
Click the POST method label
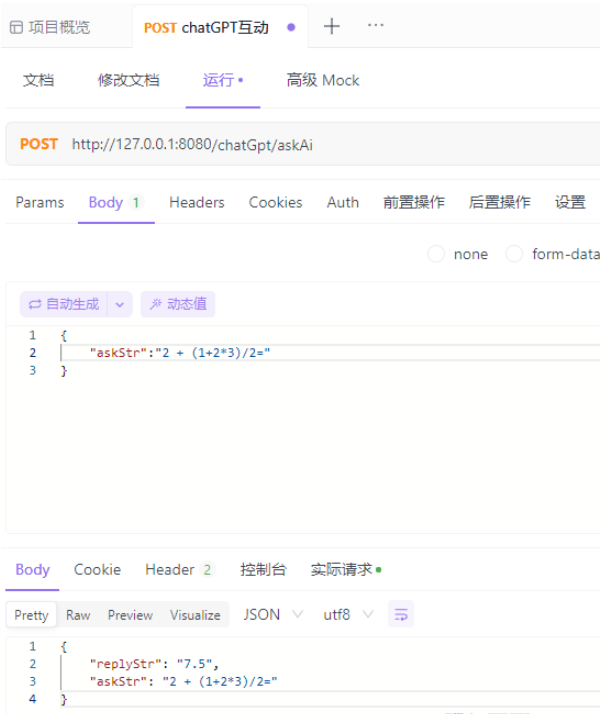39,144
